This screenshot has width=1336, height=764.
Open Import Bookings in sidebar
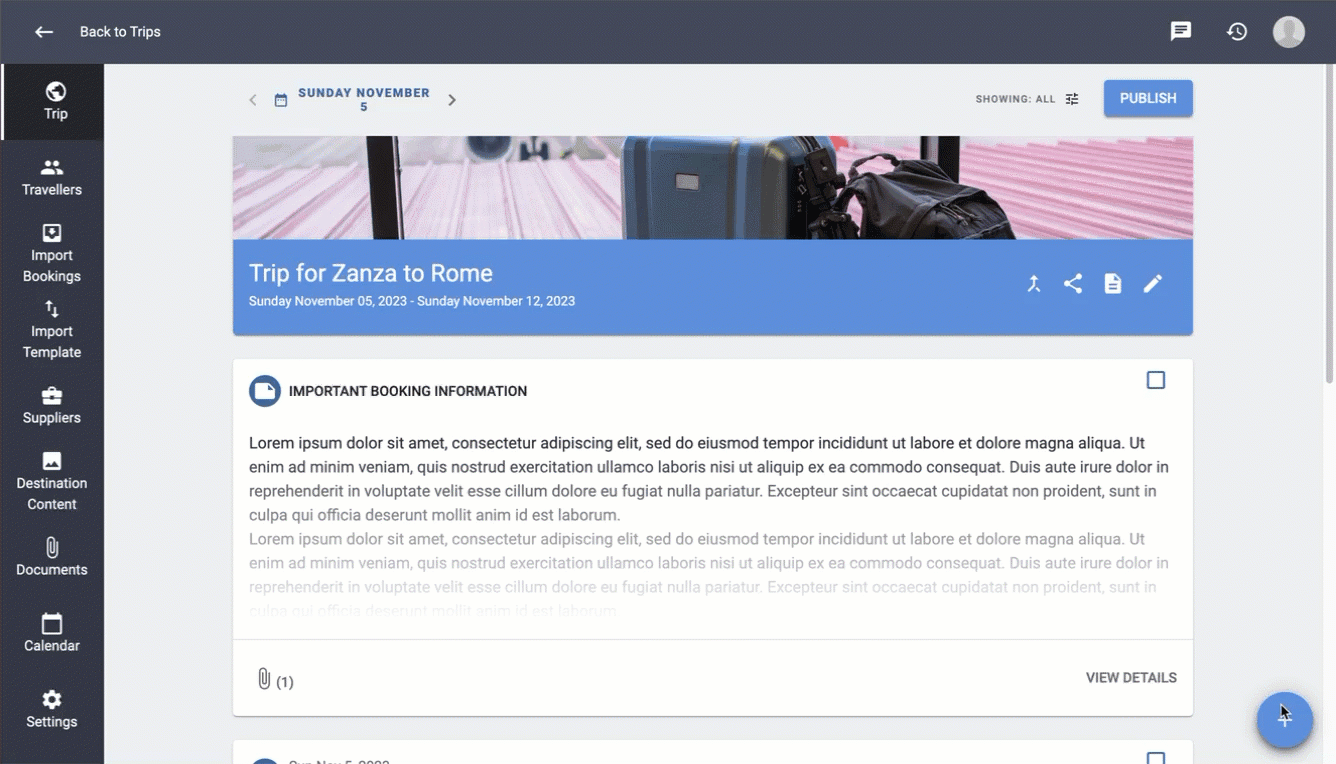coord(52,254)
